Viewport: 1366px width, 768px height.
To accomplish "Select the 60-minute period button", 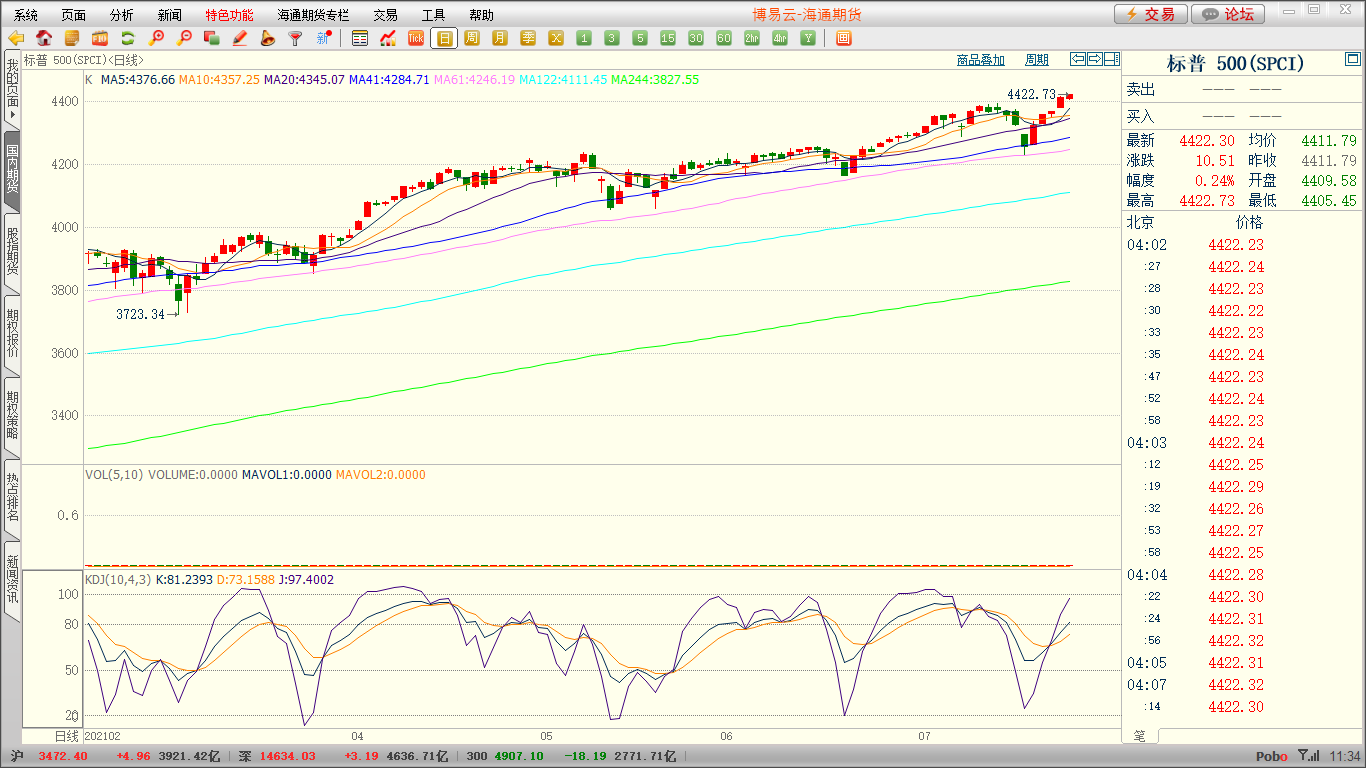I will tap(724, 38).
